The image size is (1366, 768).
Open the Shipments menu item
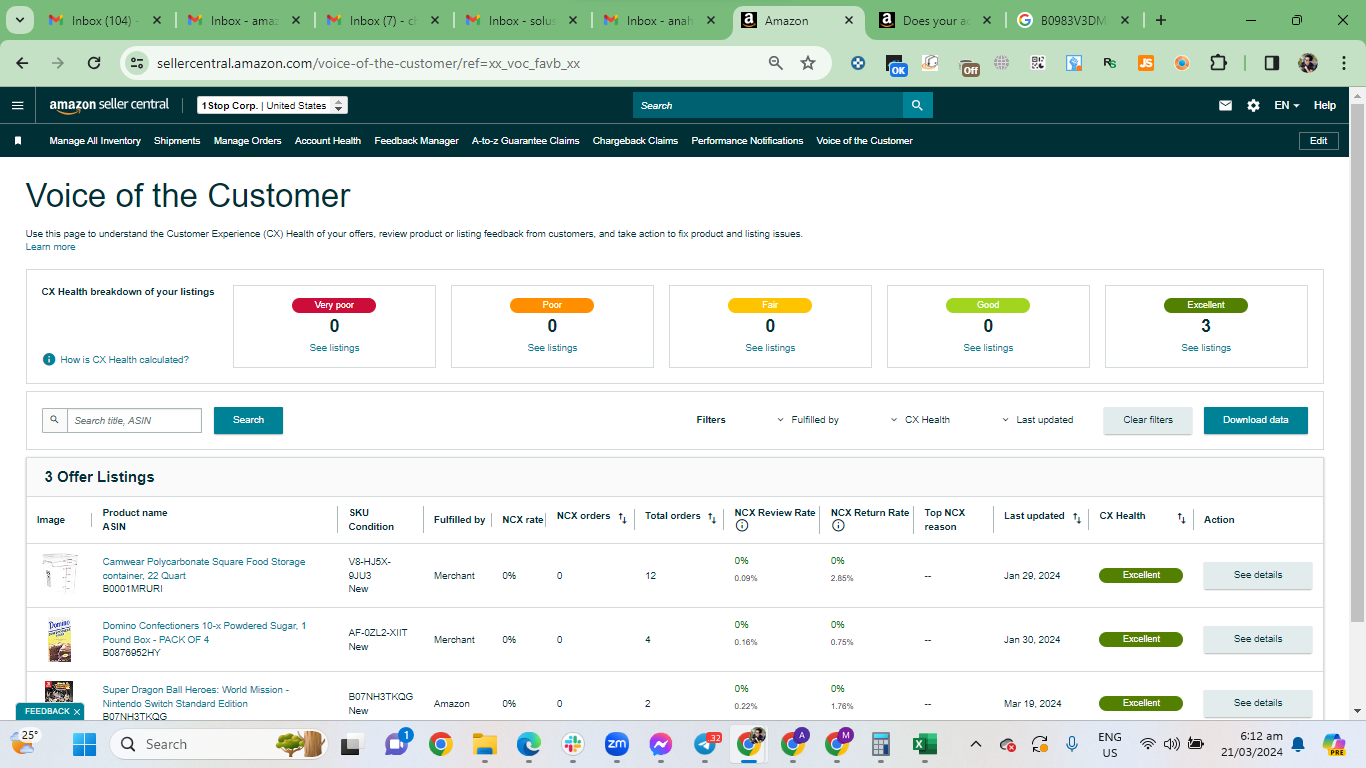click(x=177, y=141)
